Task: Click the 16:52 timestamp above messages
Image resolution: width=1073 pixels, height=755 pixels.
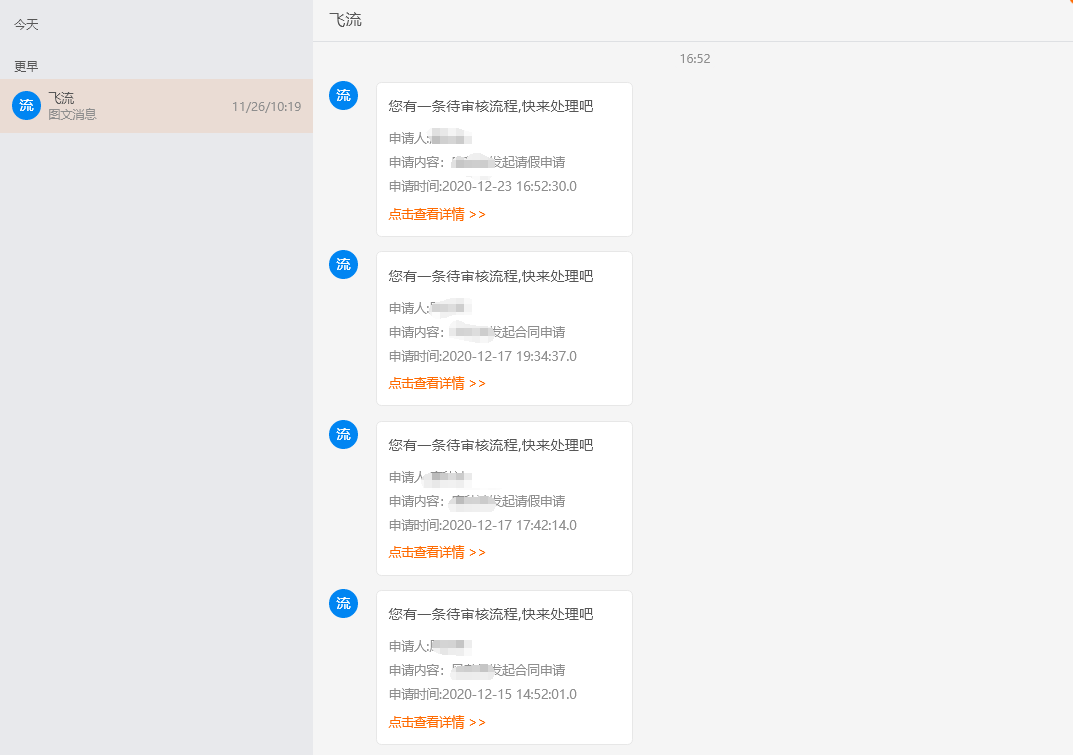Action: tap(694, 59)
